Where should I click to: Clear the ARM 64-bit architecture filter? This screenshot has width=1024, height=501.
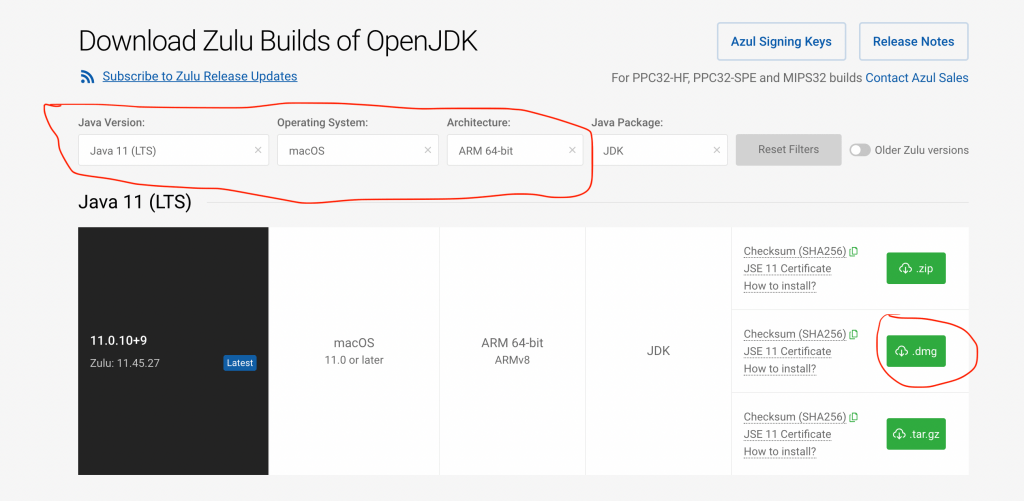pos(572,150)
